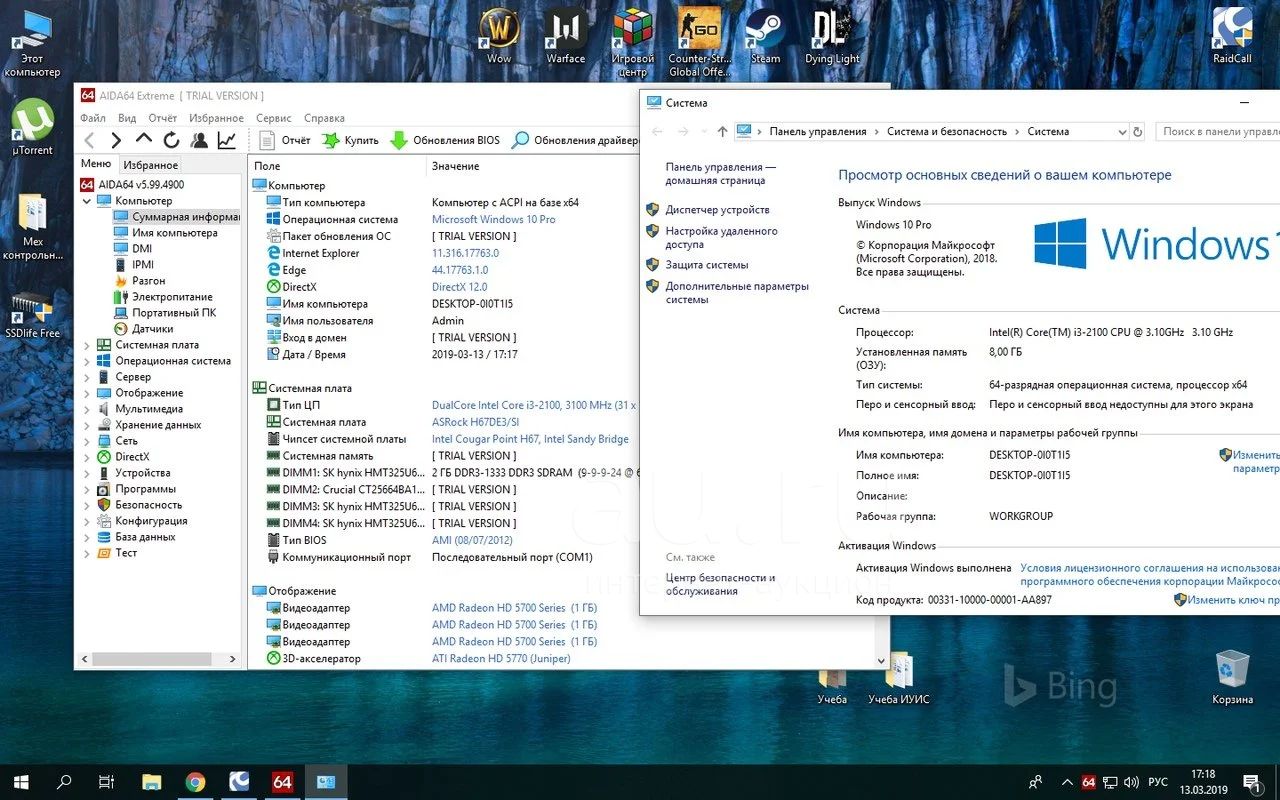This screenshot has width=1280, height=800.
Task: Open Справка menu in AIDA64
Action: [324, 118]
